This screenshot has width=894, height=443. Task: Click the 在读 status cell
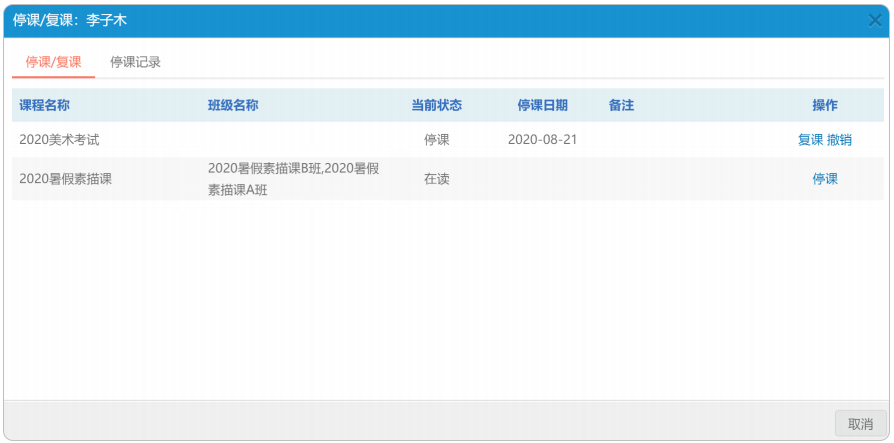(436, 179)
